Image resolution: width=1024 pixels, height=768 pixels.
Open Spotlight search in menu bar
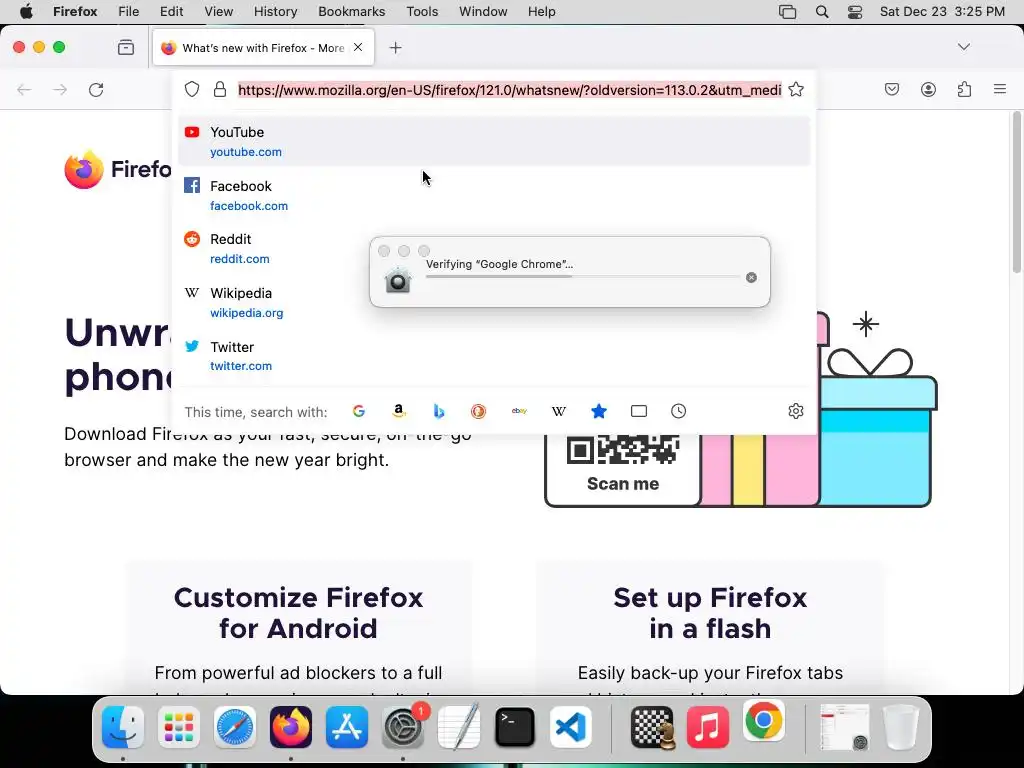tap(822, 12)
